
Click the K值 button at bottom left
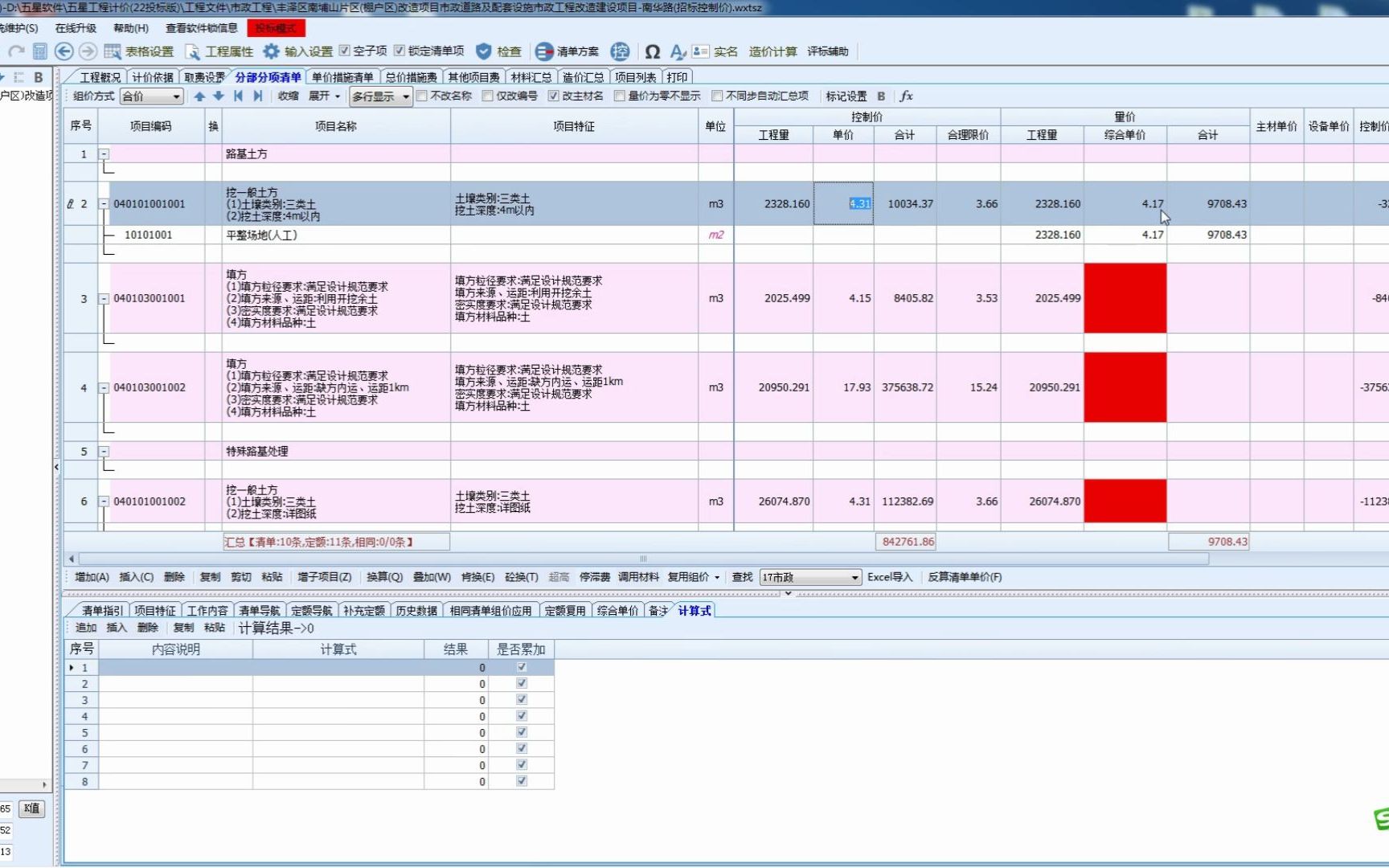point(32,809)
